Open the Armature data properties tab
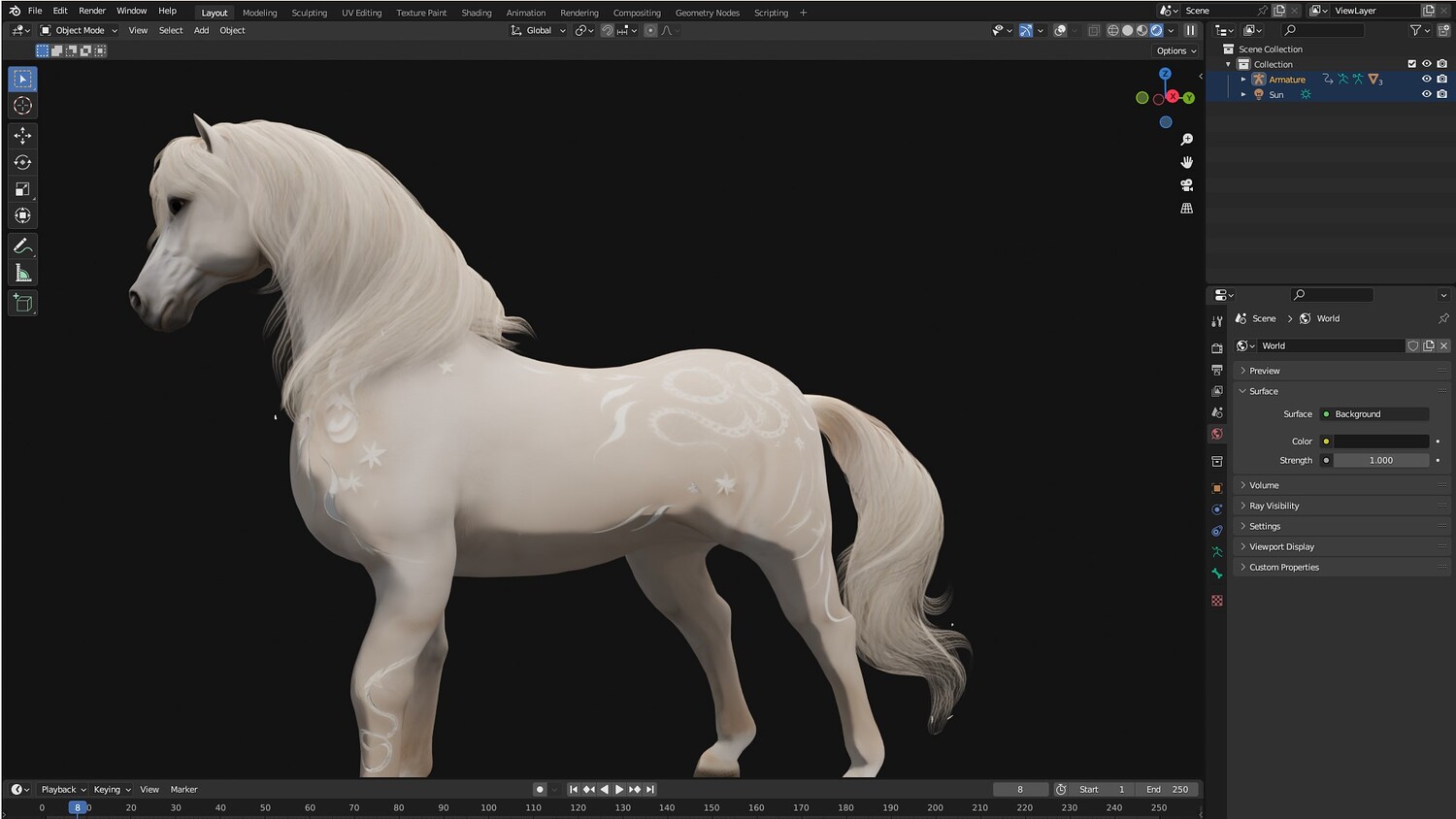 pyautogui.click(x=1217, y=552)
